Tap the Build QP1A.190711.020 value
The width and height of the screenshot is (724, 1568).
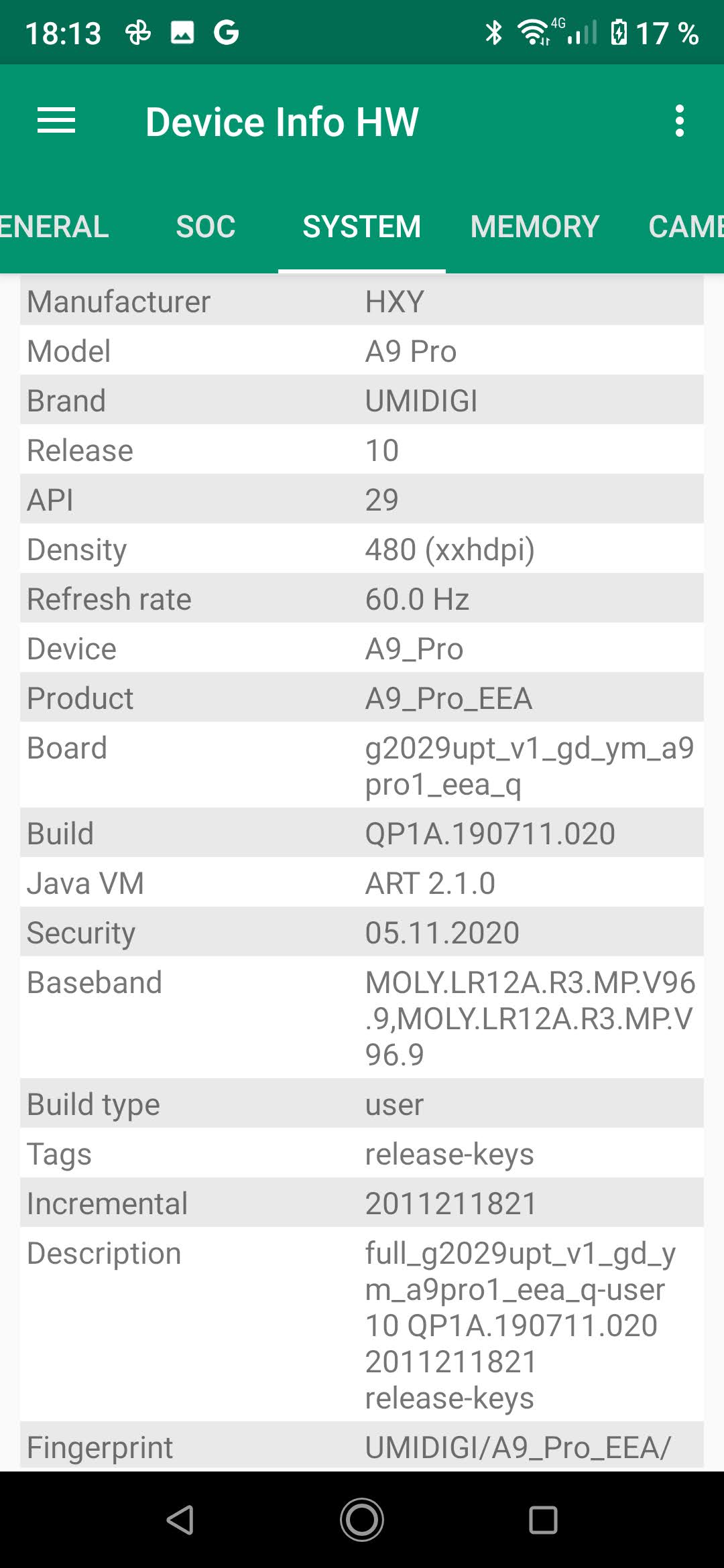click(x=490, y=834)
